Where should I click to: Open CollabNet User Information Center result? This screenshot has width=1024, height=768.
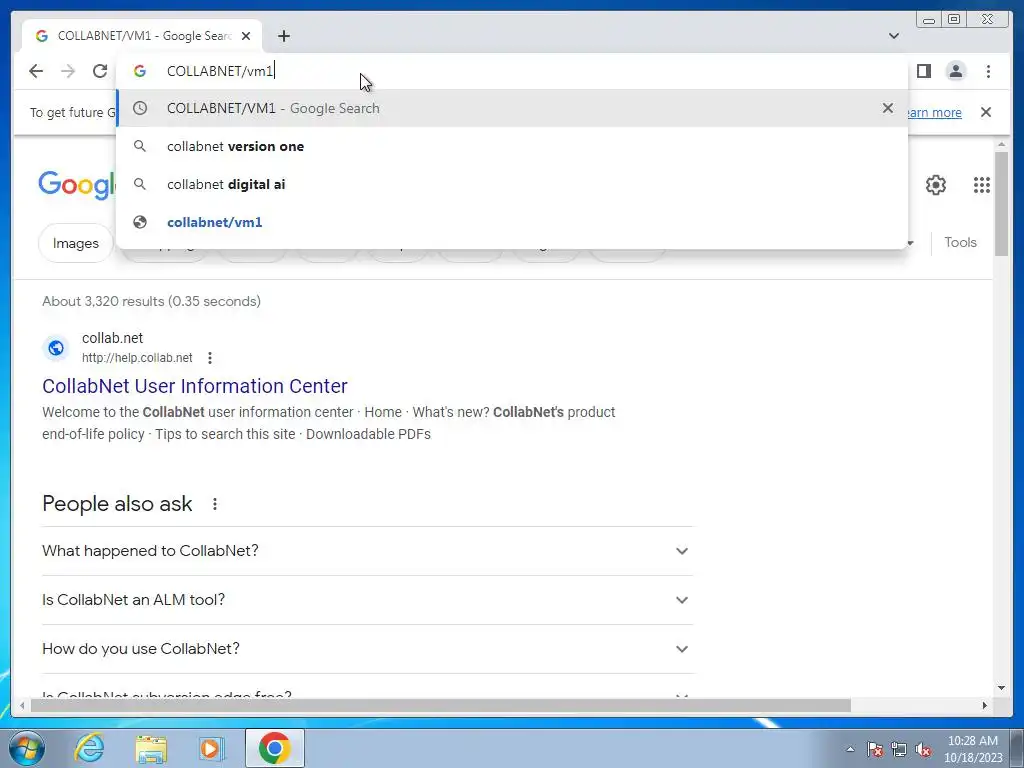[195, 386]
